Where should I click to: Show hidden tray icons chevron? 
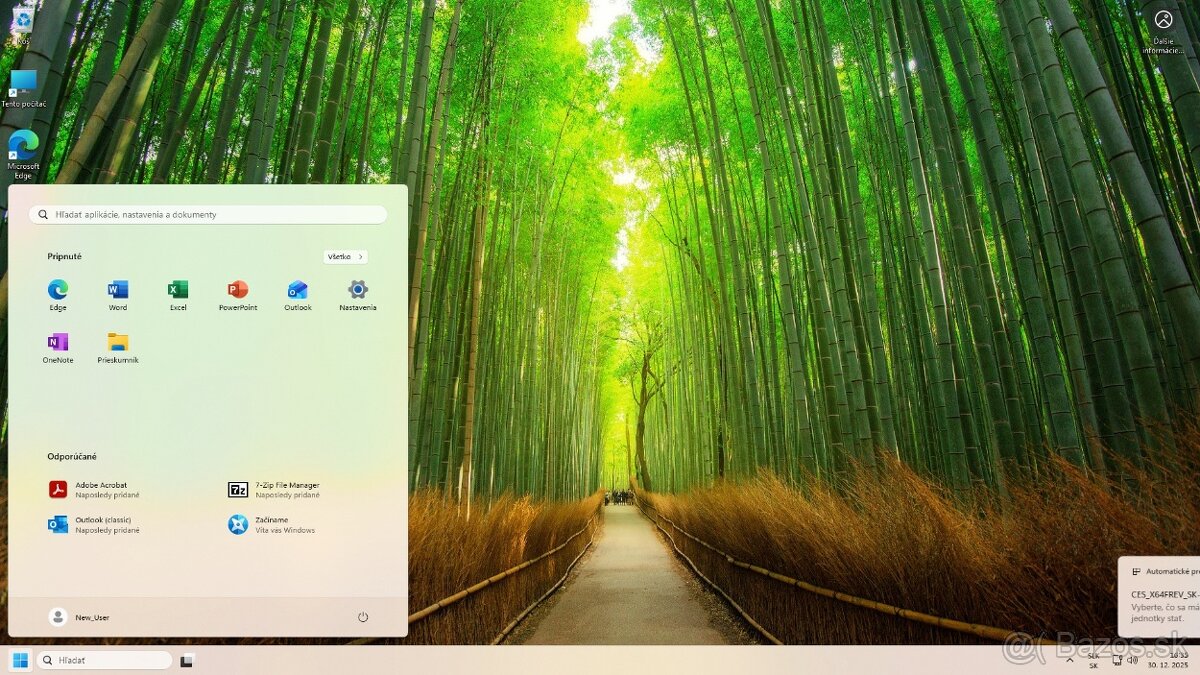pyautogui.click(x=1071, y=660)
